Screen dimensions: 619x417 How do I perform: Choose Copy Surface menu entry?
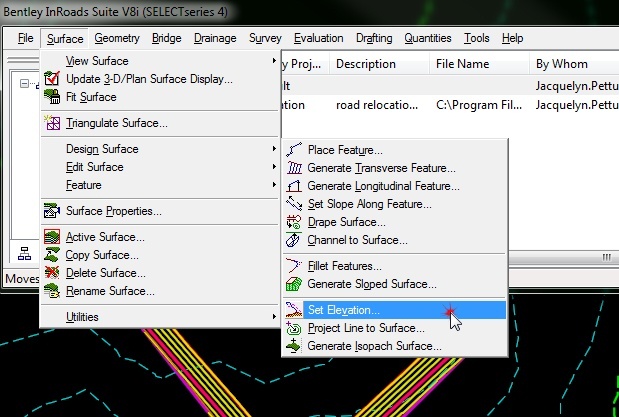pyautogui.click(x=159, y=255)
